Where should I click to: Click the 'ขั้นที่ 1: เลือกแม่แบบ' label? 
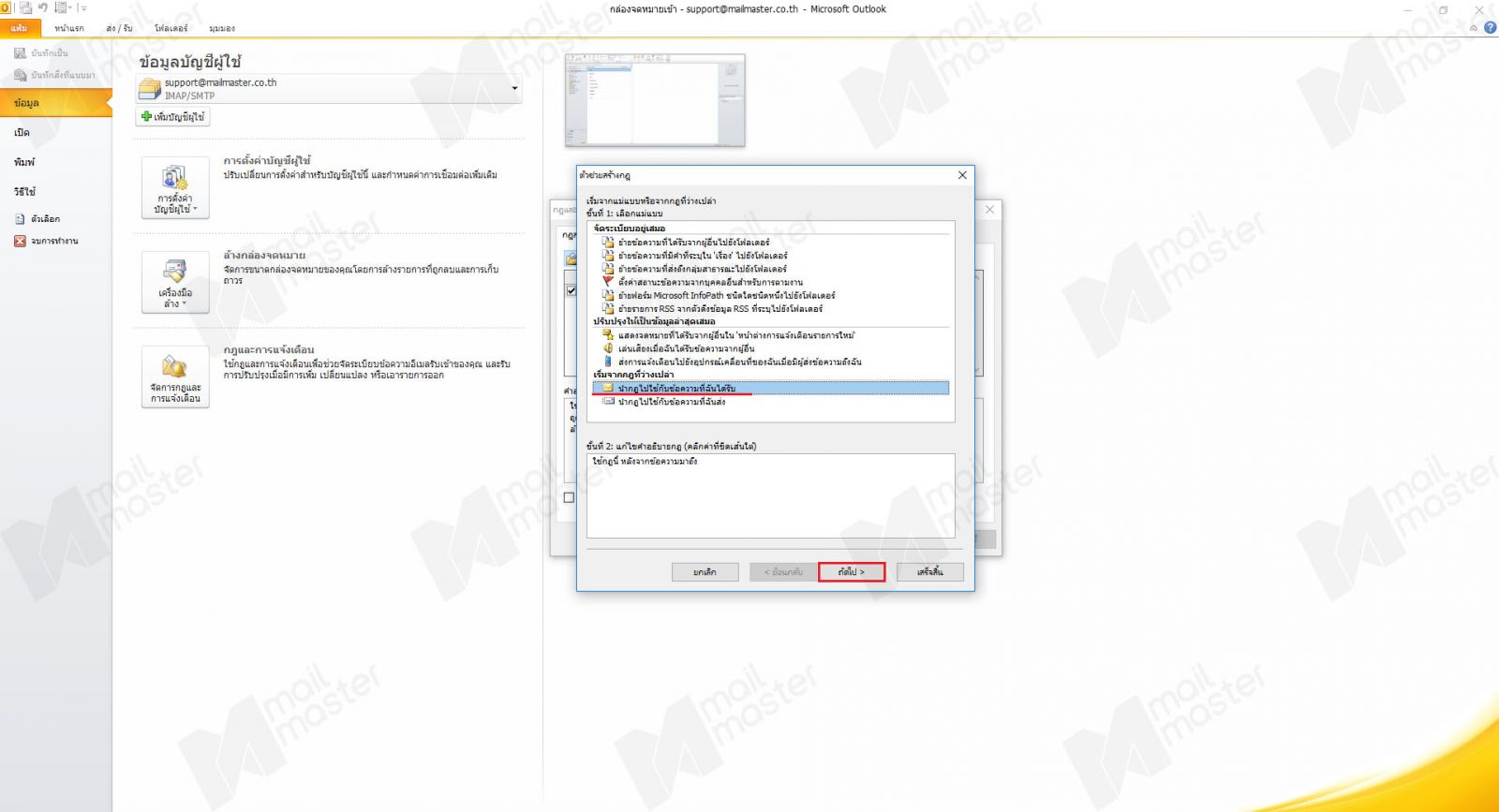pyautogui.click(x=625, y=214)
